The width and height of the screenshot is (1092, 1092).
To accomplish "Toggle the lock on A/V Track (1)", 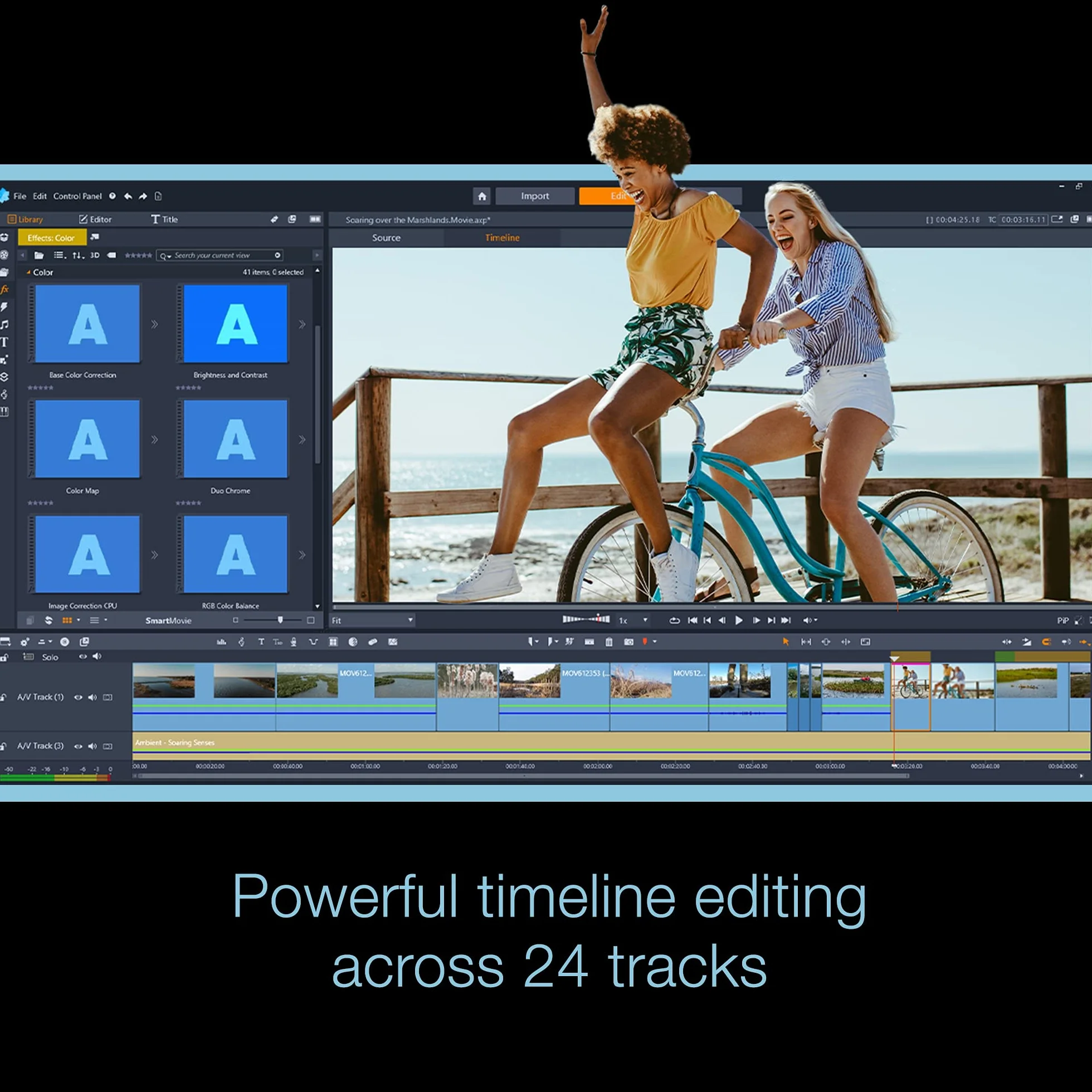I will point(4,697).
